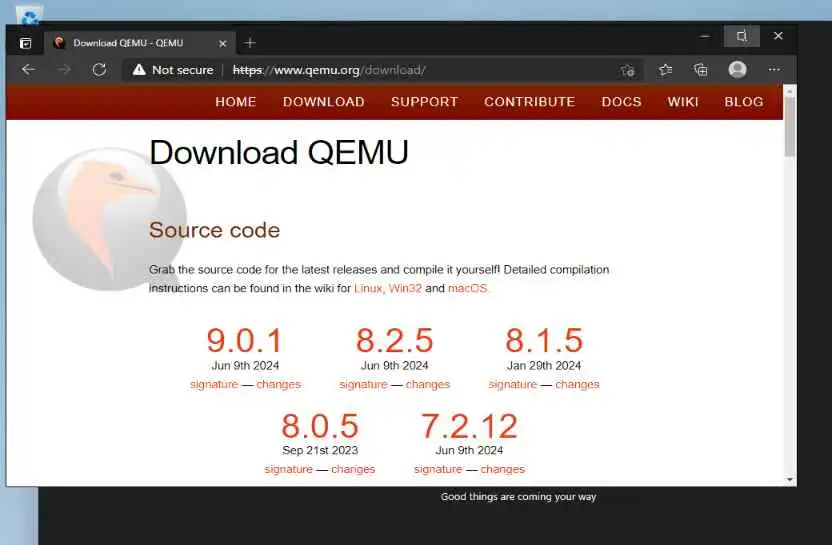Download QEMU version 9.0.1 source

click(x=245, y=340)
